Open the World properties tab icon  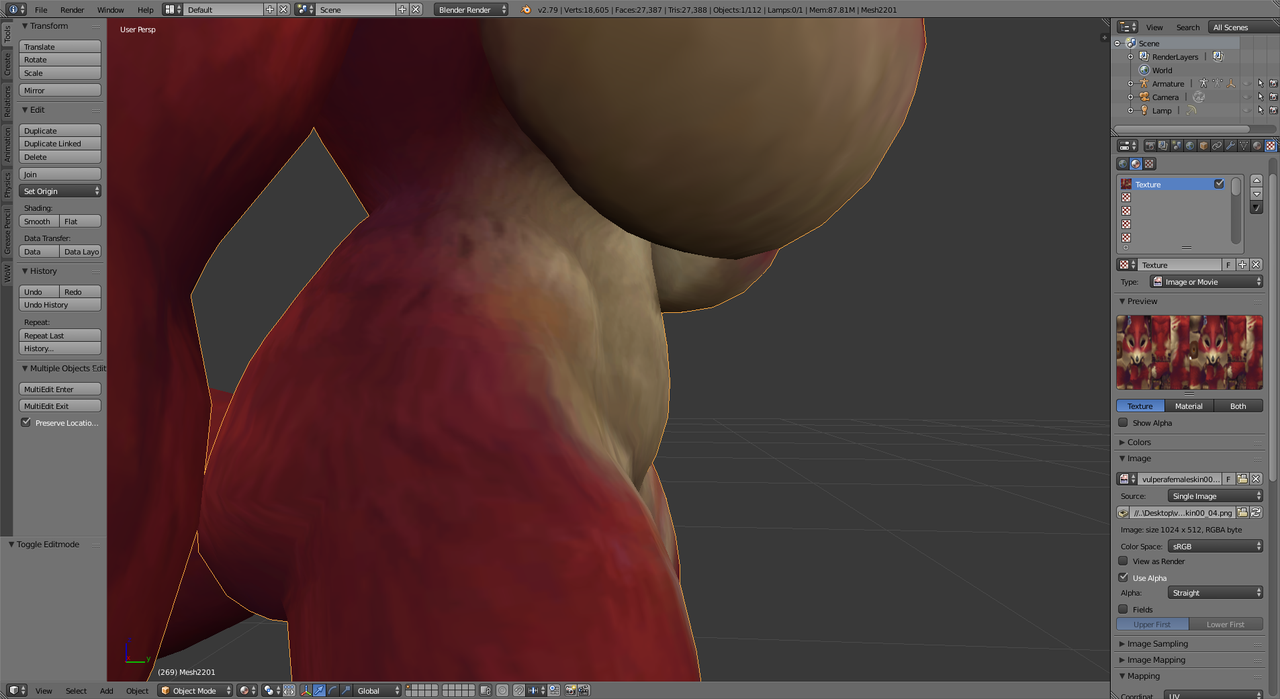[x=1190, y=145]
